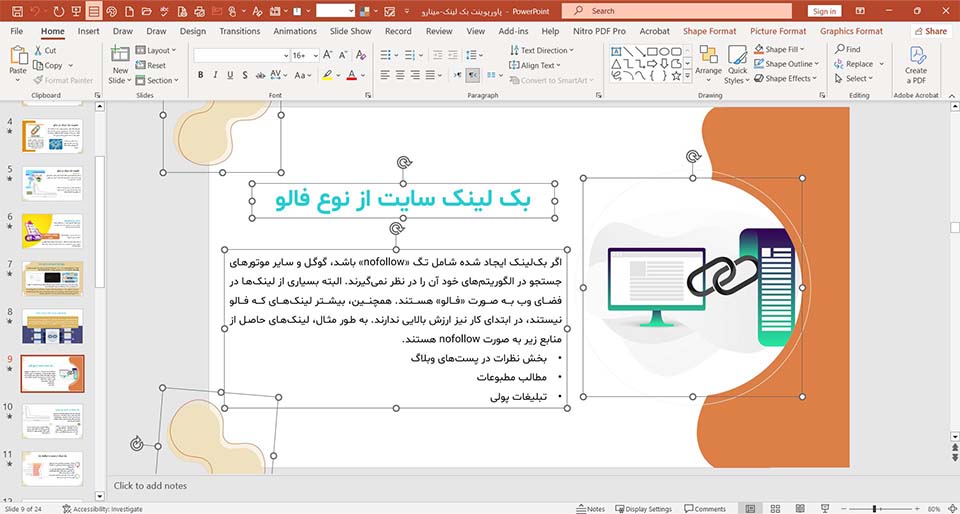Open the Shape Effects dropdown
This screenshot has height=514, width=960.
tap(786, 78)
